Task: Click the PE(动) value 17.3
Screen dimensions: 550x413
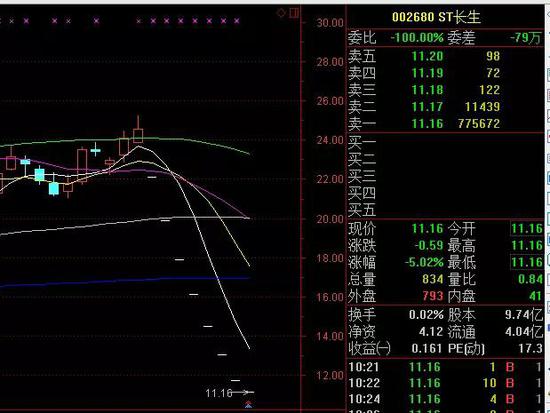Action: click(x=530, y=348)
